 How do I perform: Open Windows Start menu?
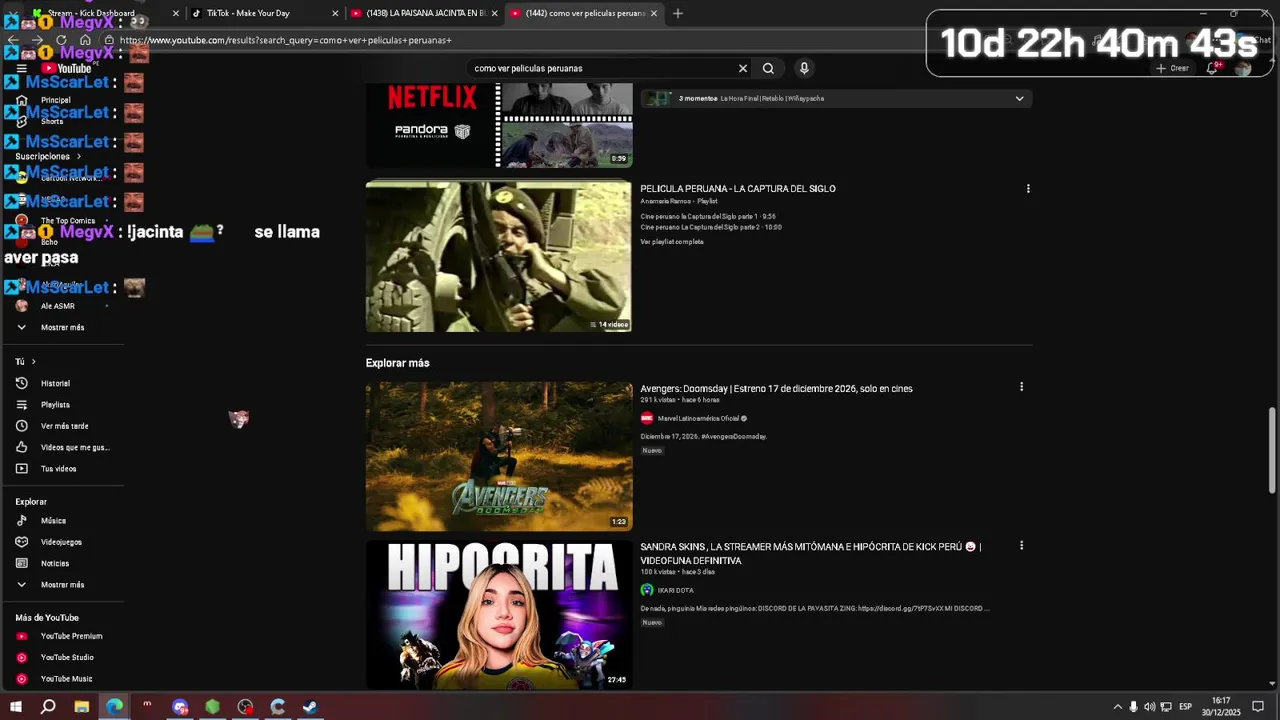point(16,707)
